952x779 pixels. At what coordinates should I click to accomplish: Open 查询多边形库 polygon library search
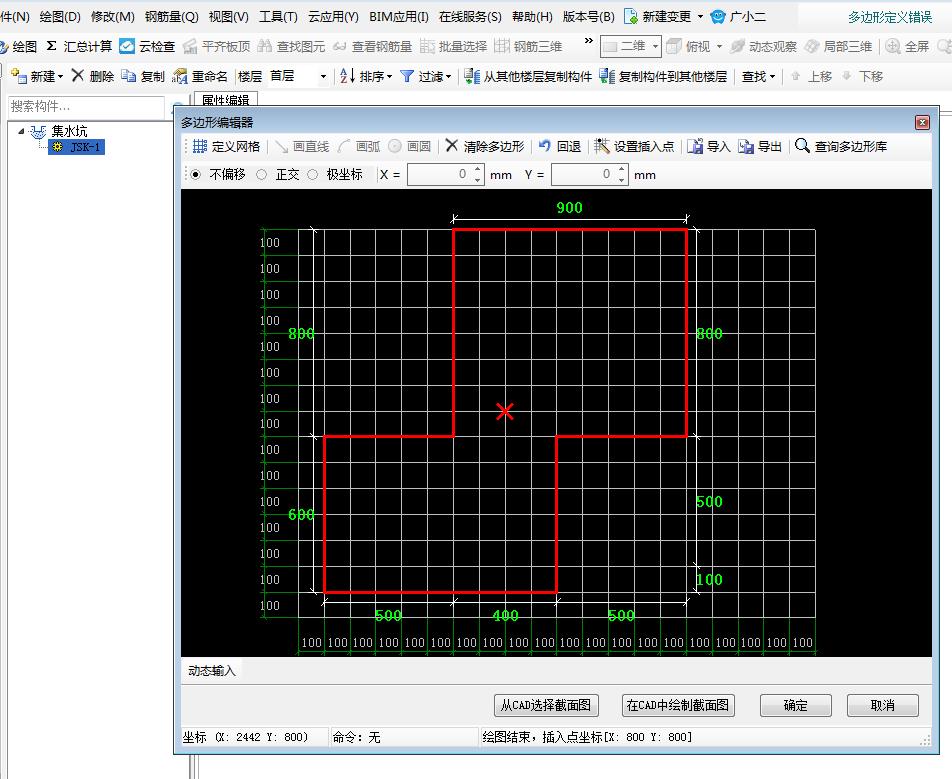[841, 146]
